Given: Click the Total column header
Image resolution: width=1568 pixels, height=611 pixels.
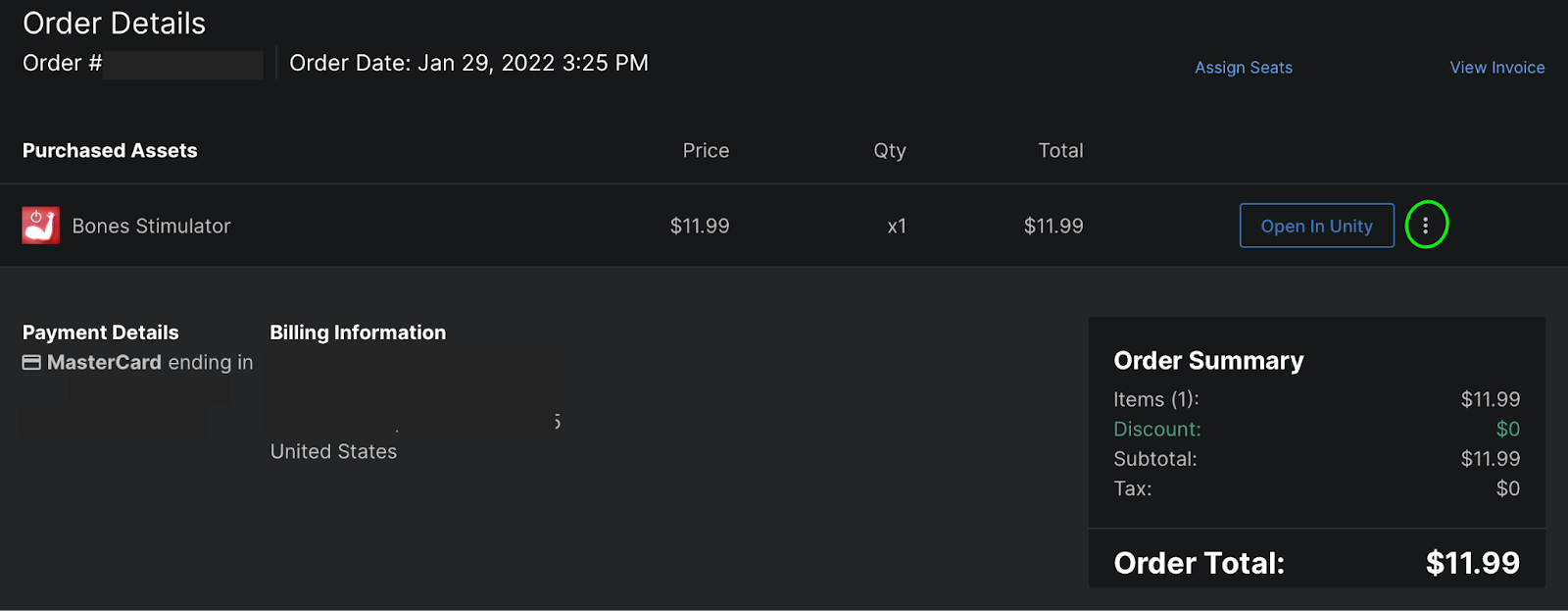Looking at the screenshot, I should point(1060,151).
